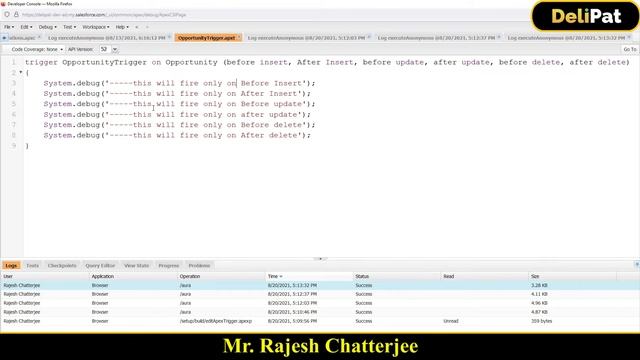Click the API Version field showing 52
640x360 pixels.
tap(104, 49)
